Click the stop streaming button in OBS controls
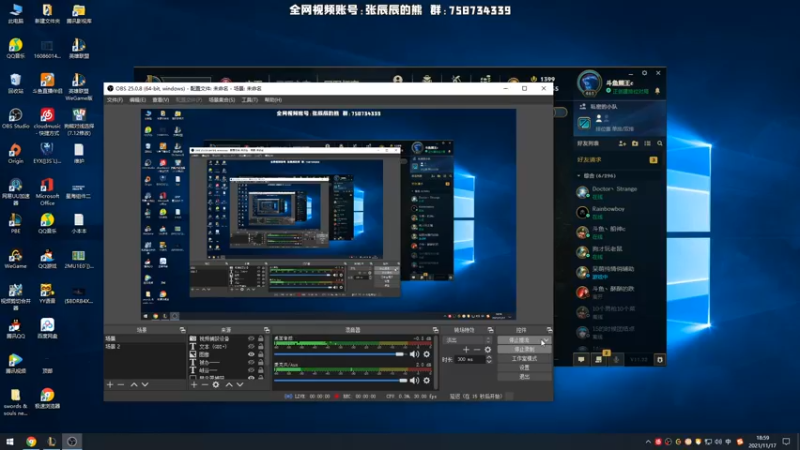The height and width of the screenshot is (450, 800). (520, 340)
